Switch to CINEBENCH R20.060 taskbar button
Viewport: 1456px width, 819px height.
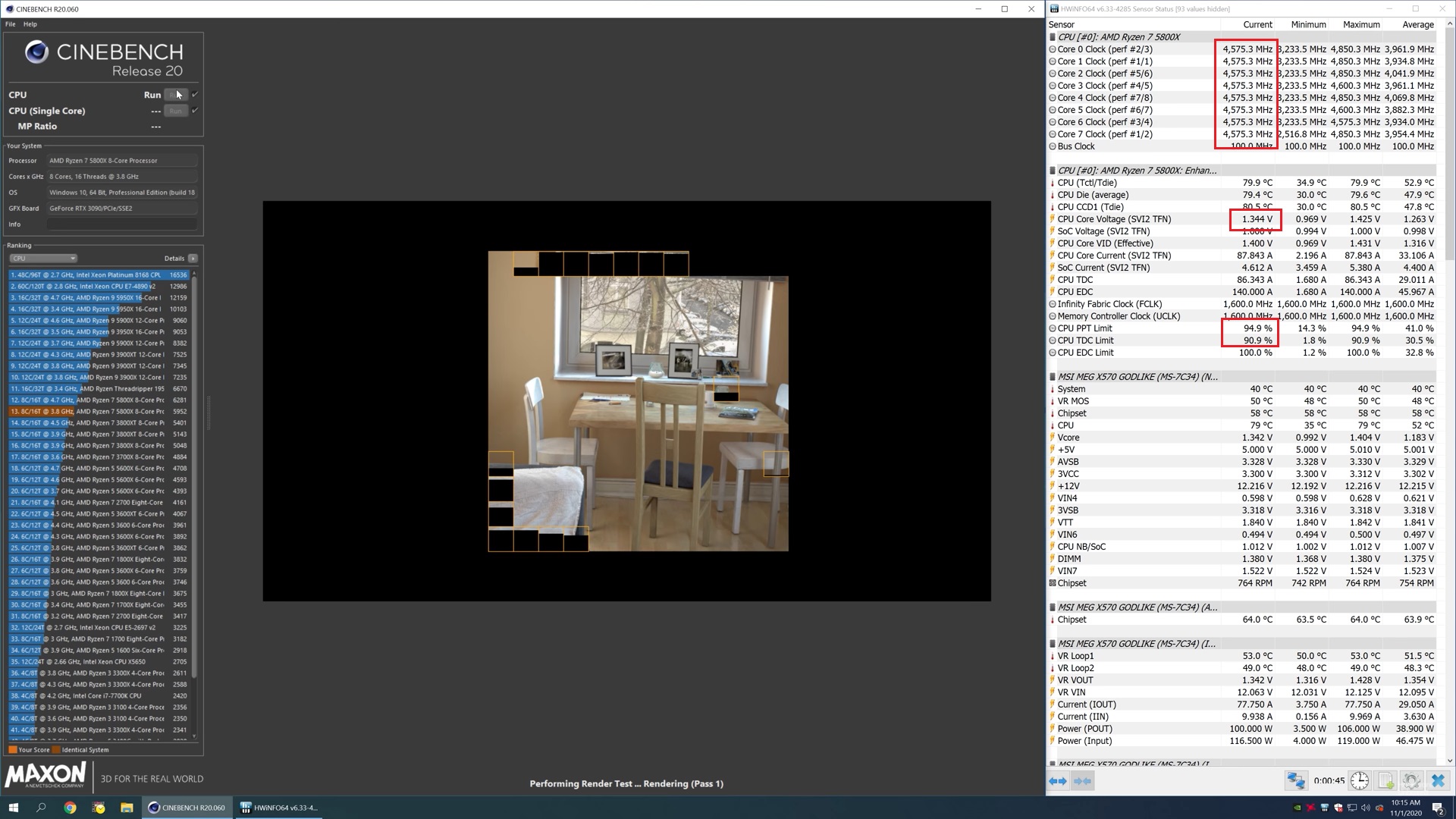tap(187, 808)
